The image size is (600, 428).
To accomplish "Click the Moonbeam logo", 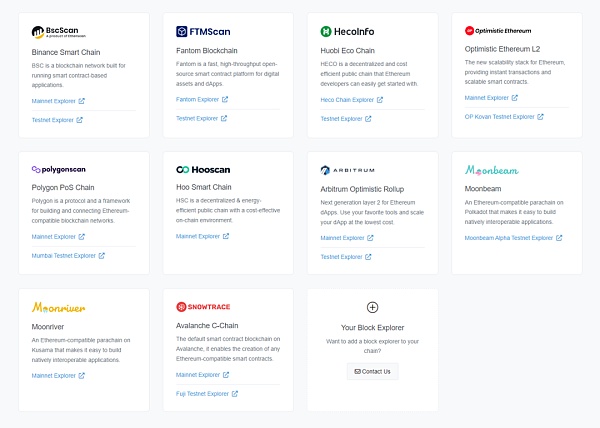I will (492, 170).
